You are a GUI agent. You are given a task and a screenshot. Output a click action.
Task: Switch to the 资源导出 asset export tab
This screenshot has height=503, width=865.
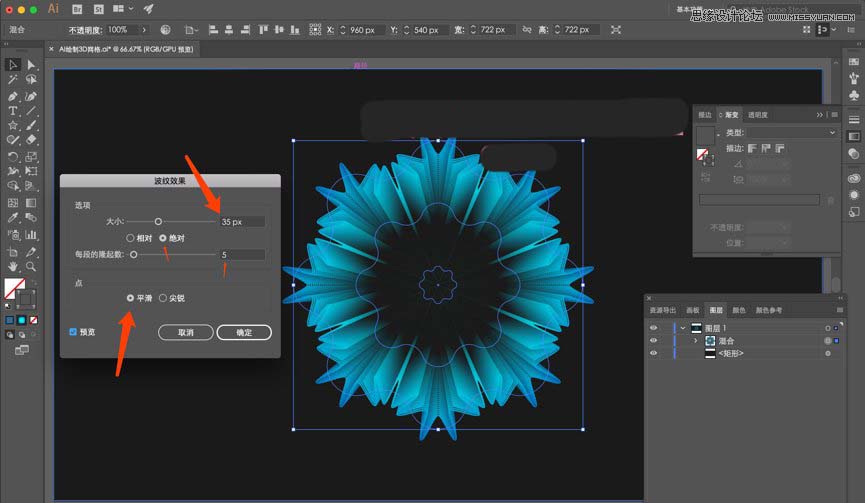(x=663, y=310)
